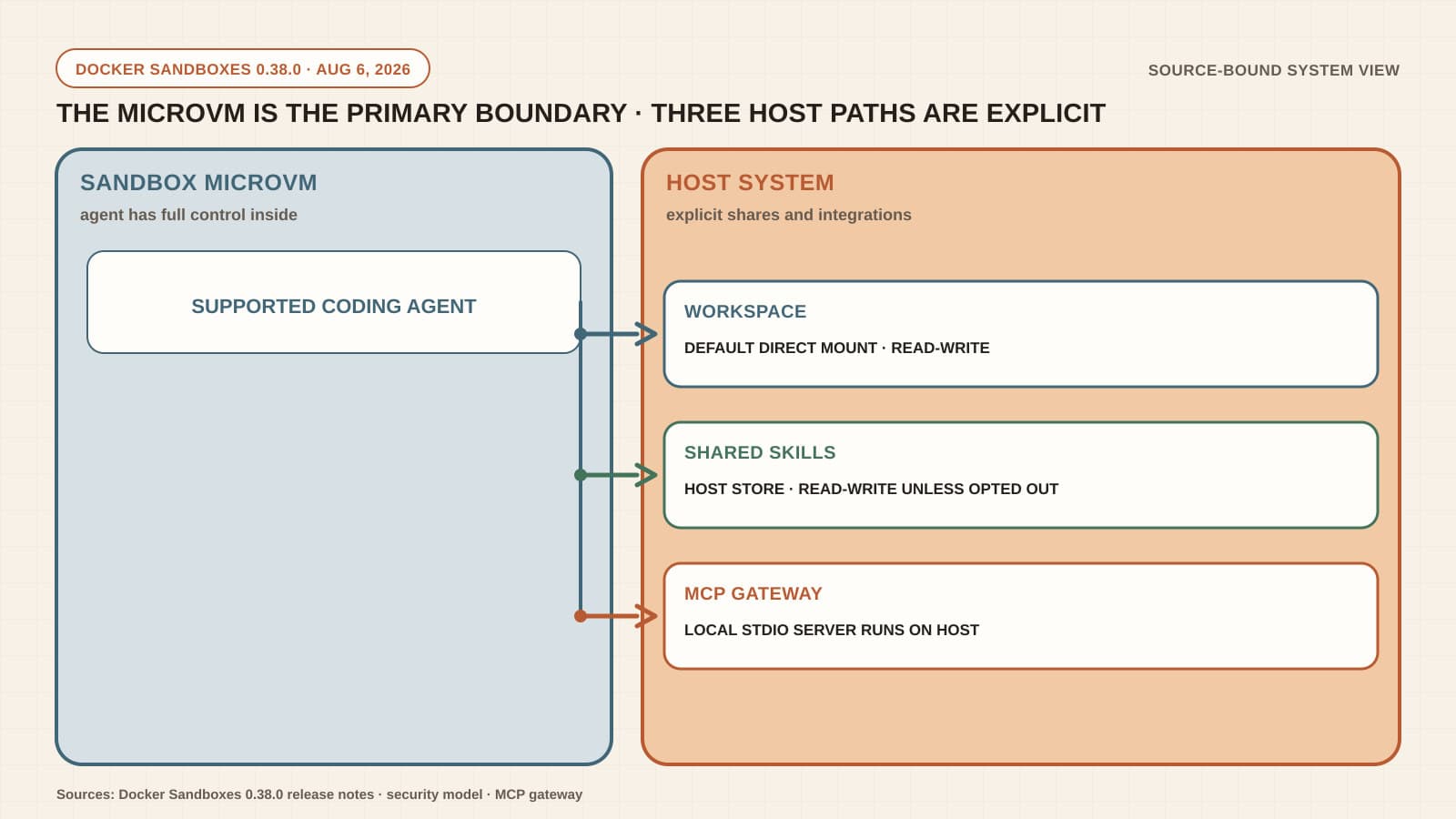This screenshot has height=819, width=1456.
Task: Click the Sources footnote line
Action: click(x=319, y=794)
